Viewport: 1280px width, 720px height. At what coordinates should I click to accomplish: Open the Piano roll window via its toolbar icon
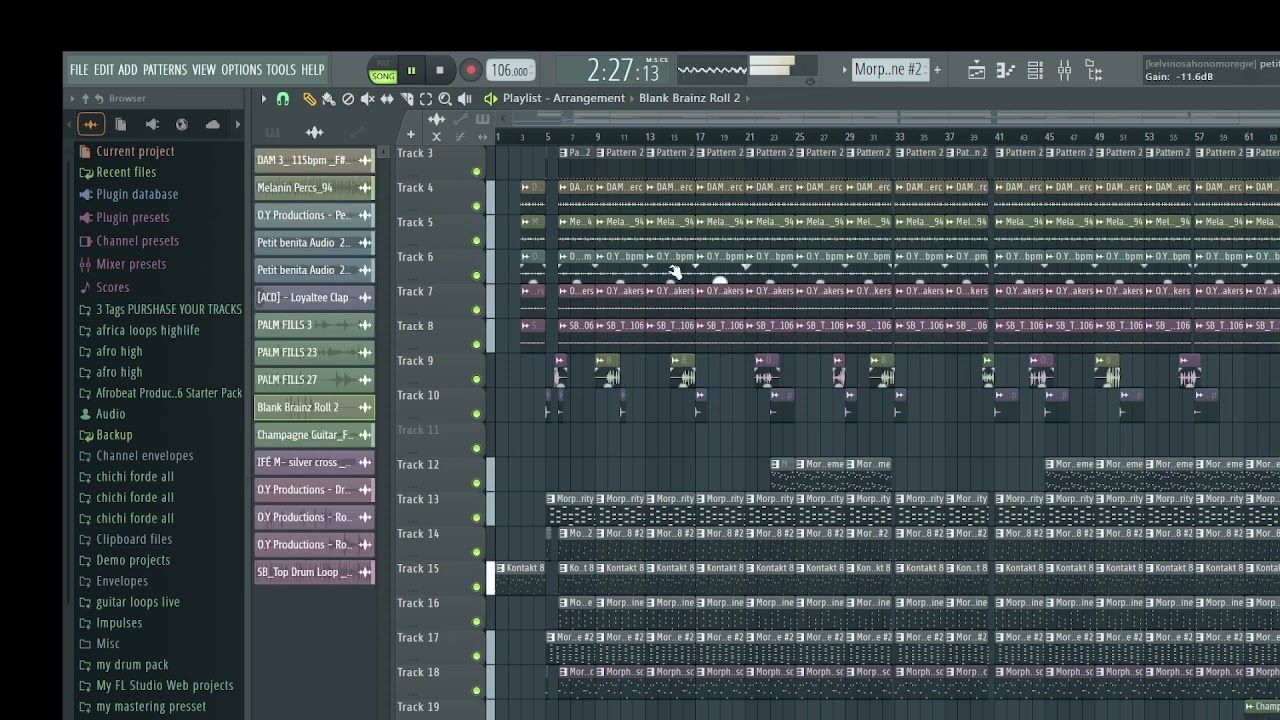click(x=1006, y=70)
